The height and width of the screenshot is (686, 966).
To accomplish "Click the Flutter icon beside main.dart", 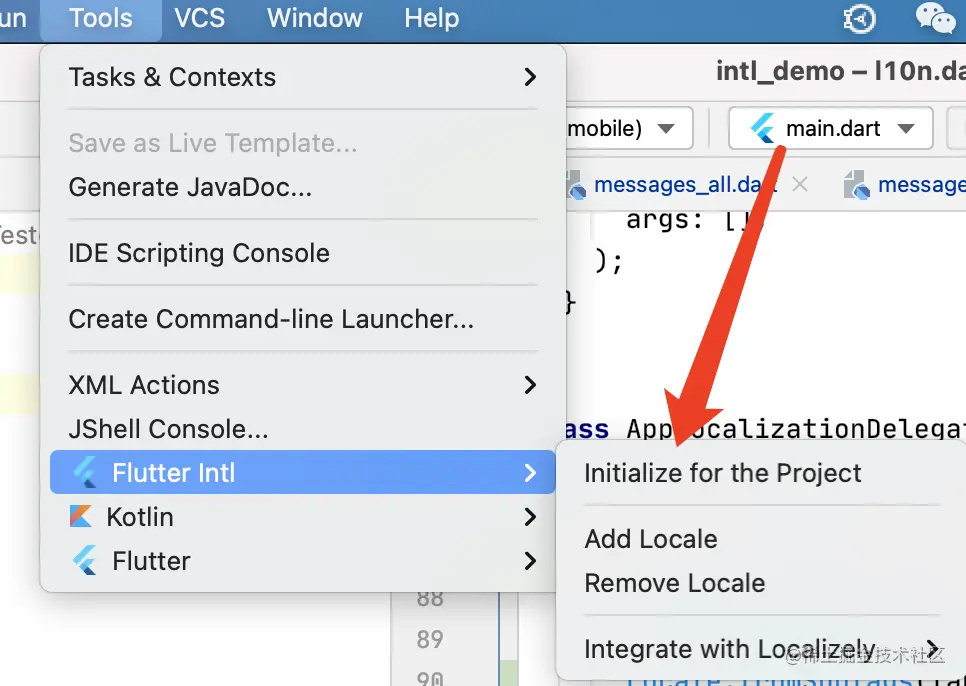I will [763, 128].
